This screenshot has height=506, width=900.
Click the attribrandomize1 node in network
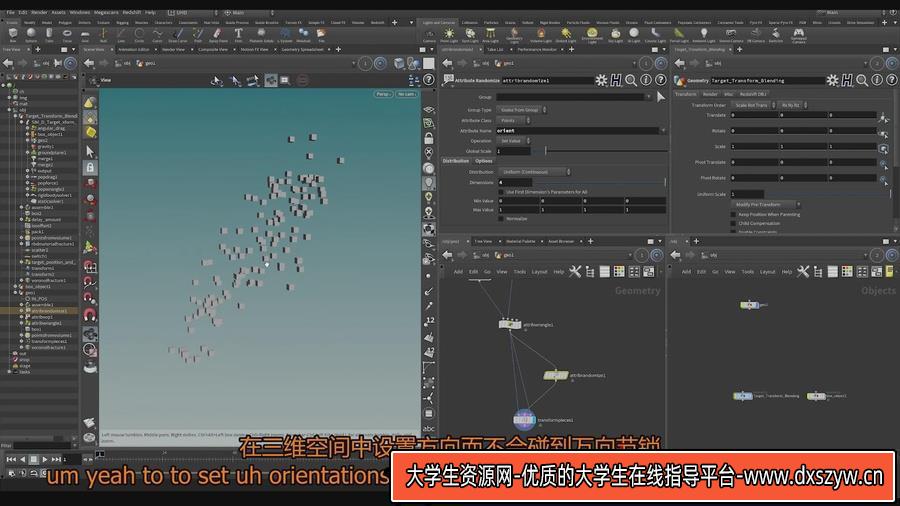pyautogui.click(x=556, y=375)
